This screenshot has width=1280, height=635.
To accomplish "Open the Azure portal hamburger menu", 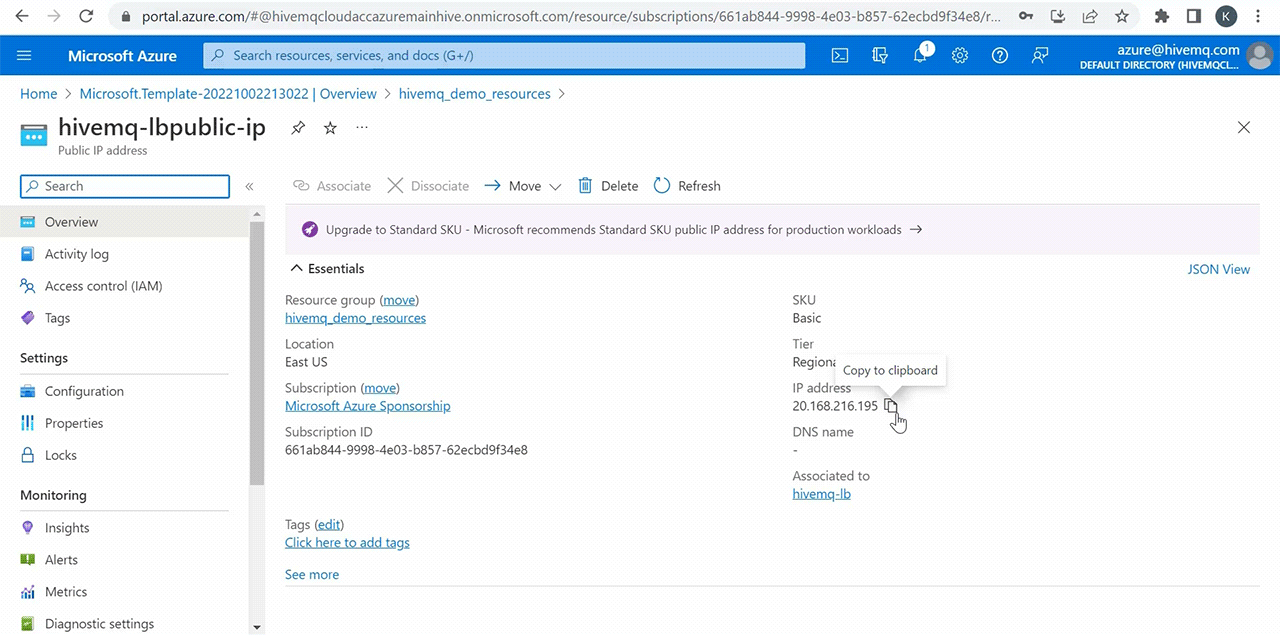I will tap(25, 56).
